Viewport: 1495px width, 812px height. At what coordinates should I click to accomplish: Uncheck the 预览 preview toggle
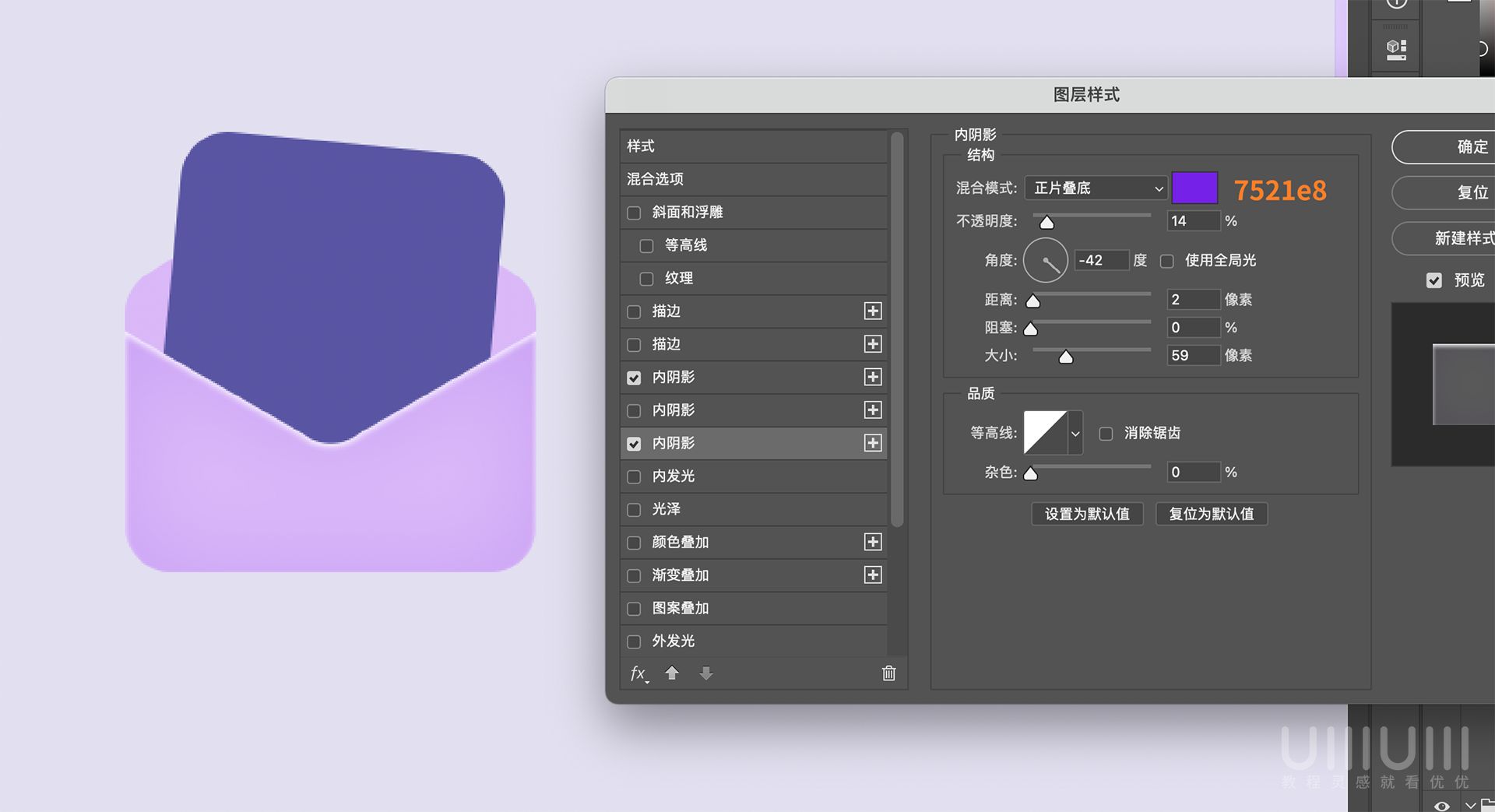tap(1435, 280)
